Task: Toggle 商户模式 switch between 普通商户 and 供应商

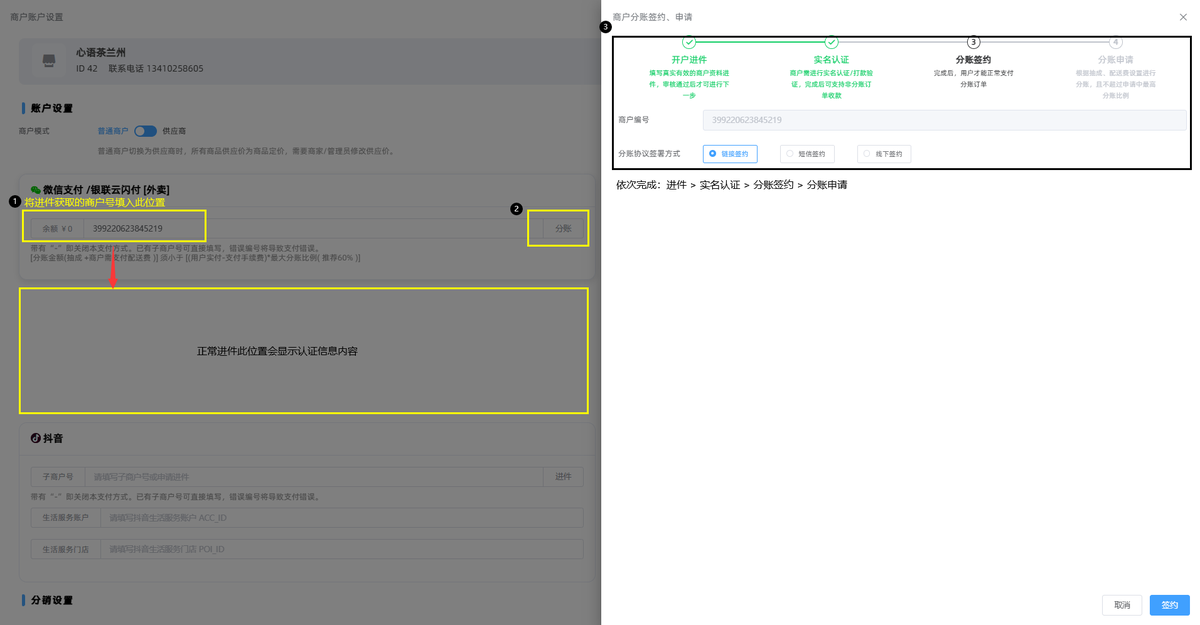Action: (145, 131)
